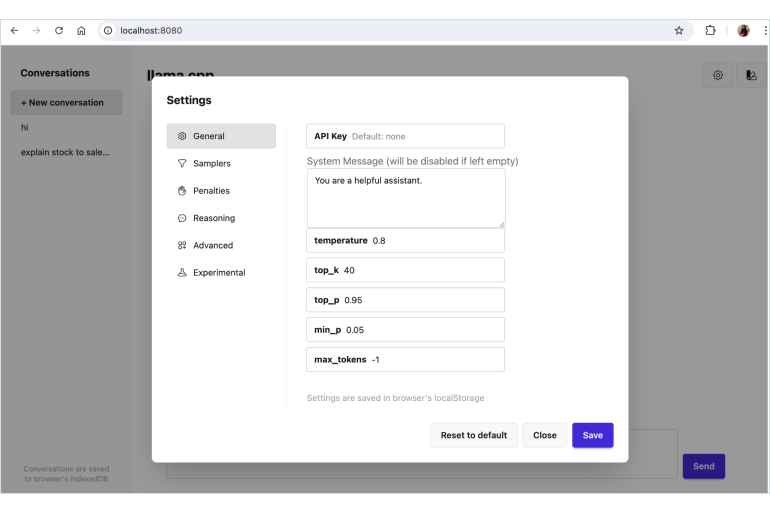The height and width of the screenshot is (515, 770).
Task: Click the temperature value field
Action: [x=405, y=241]
